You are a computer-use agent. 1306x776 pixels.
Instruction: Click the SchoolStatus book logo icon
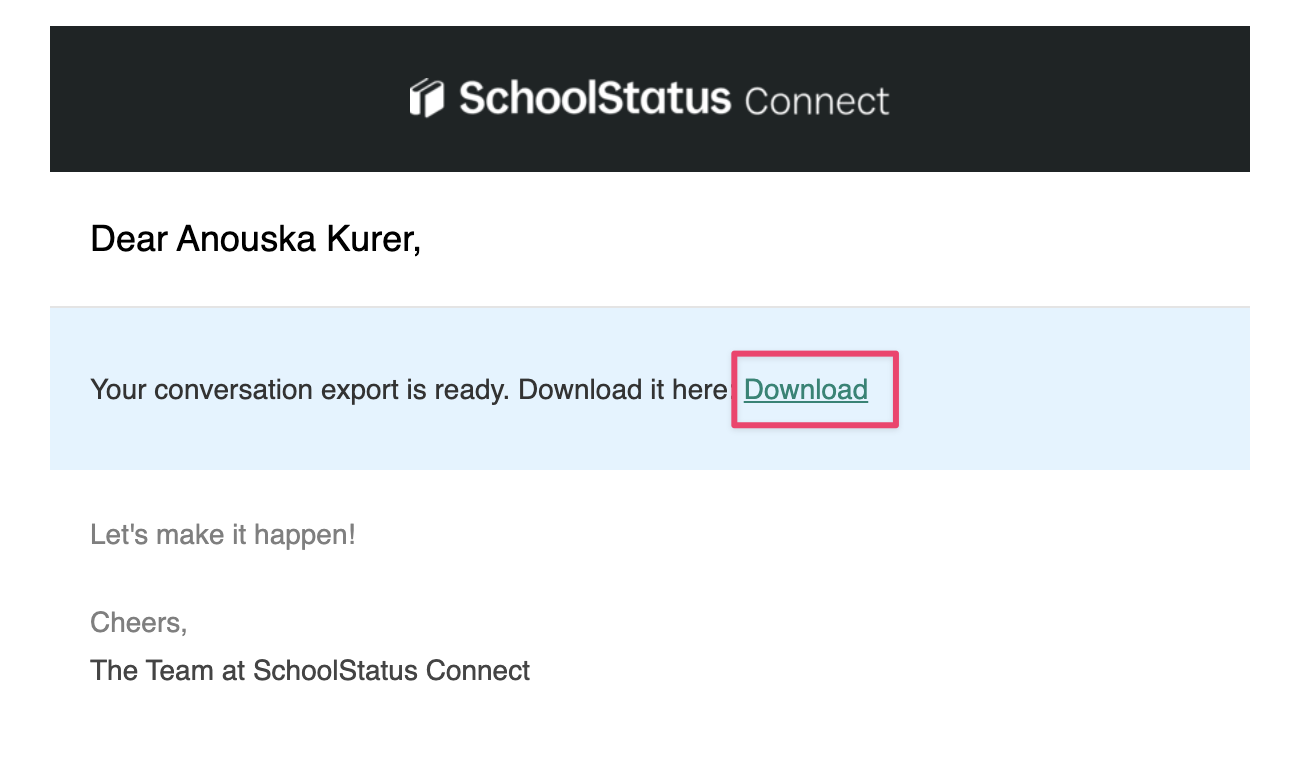(x=427, y=99)
